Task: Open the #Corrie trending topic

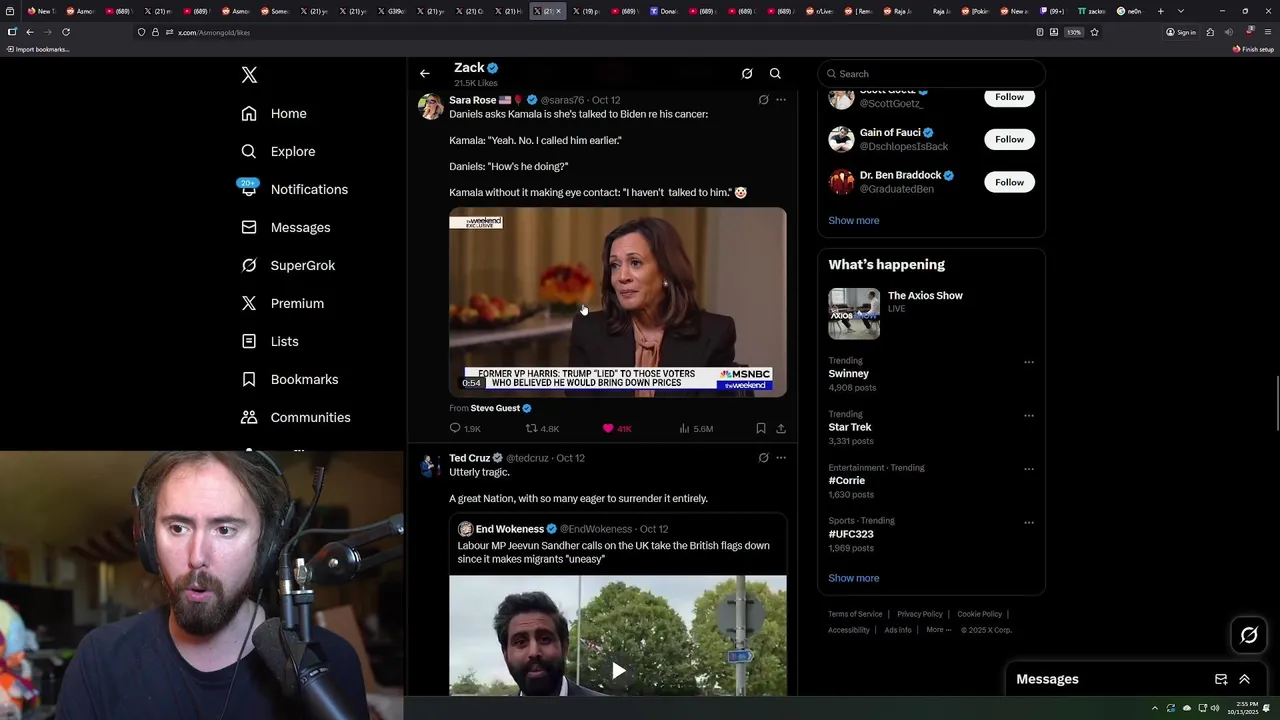Action: (847, 481)
